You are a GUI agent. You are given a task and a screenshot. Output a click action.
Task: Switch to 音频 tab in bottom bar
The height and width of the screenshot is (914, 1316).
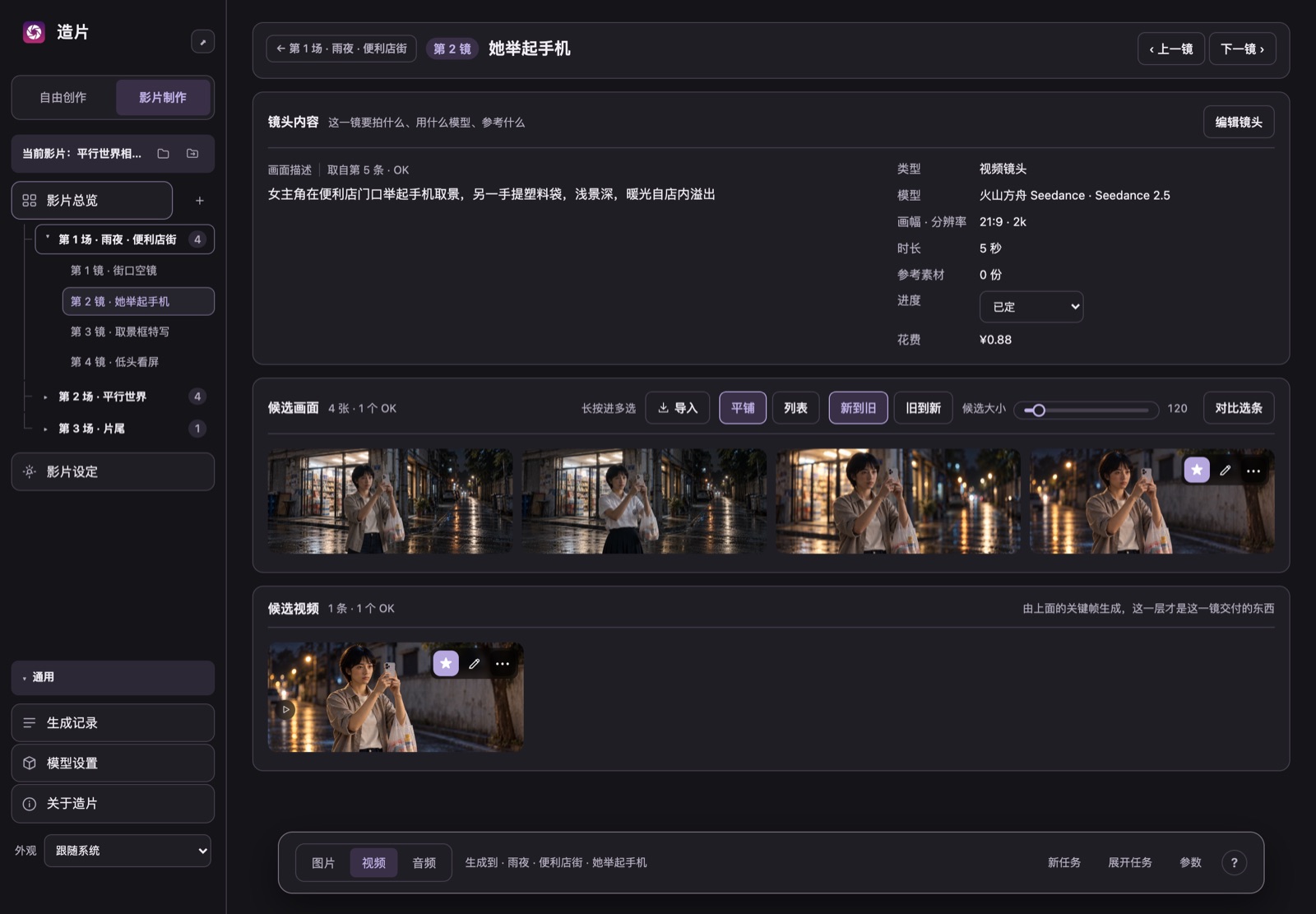click(424, 863)
